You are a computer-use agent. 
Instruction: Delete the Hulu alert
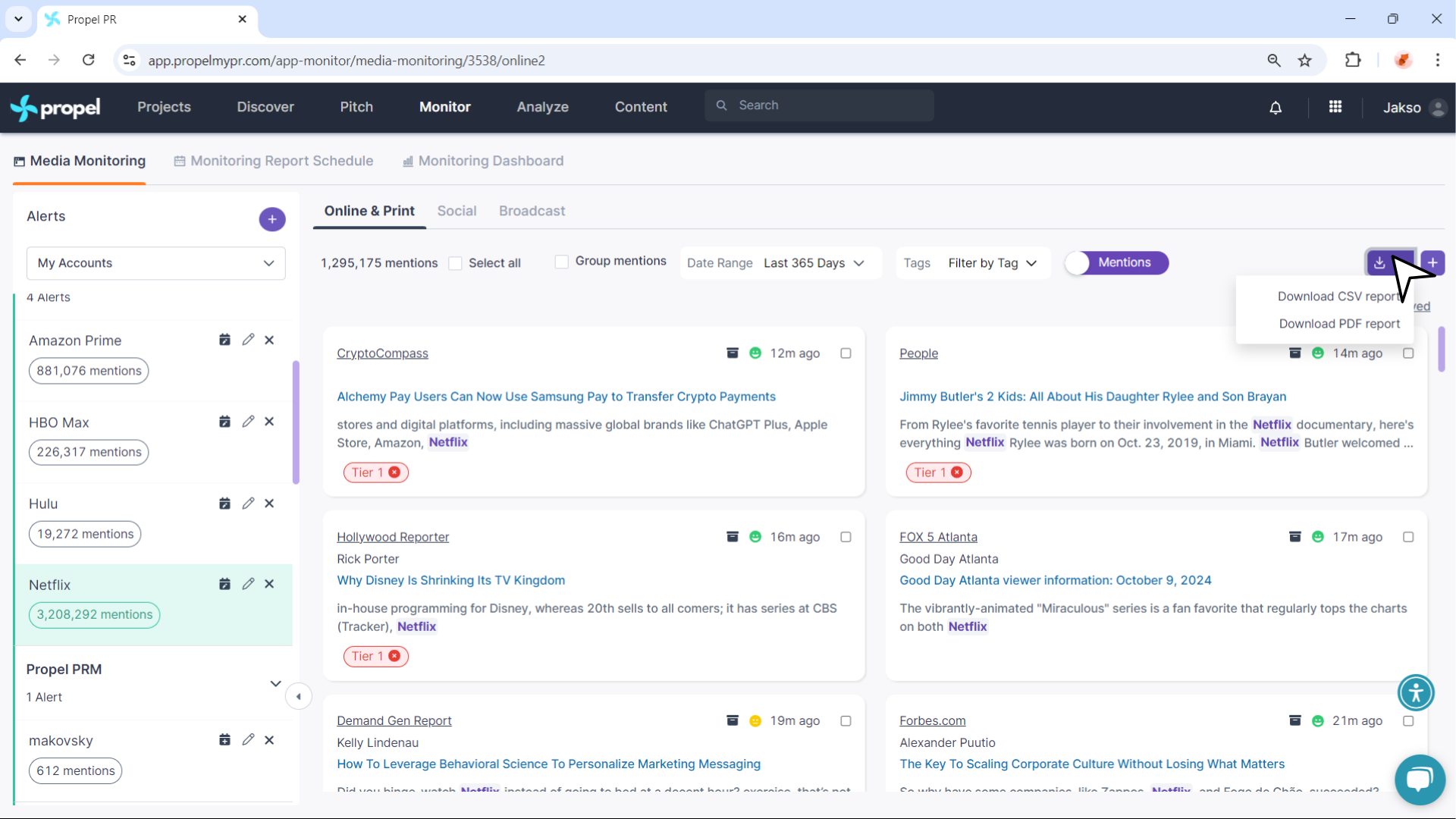coord(269,504)
